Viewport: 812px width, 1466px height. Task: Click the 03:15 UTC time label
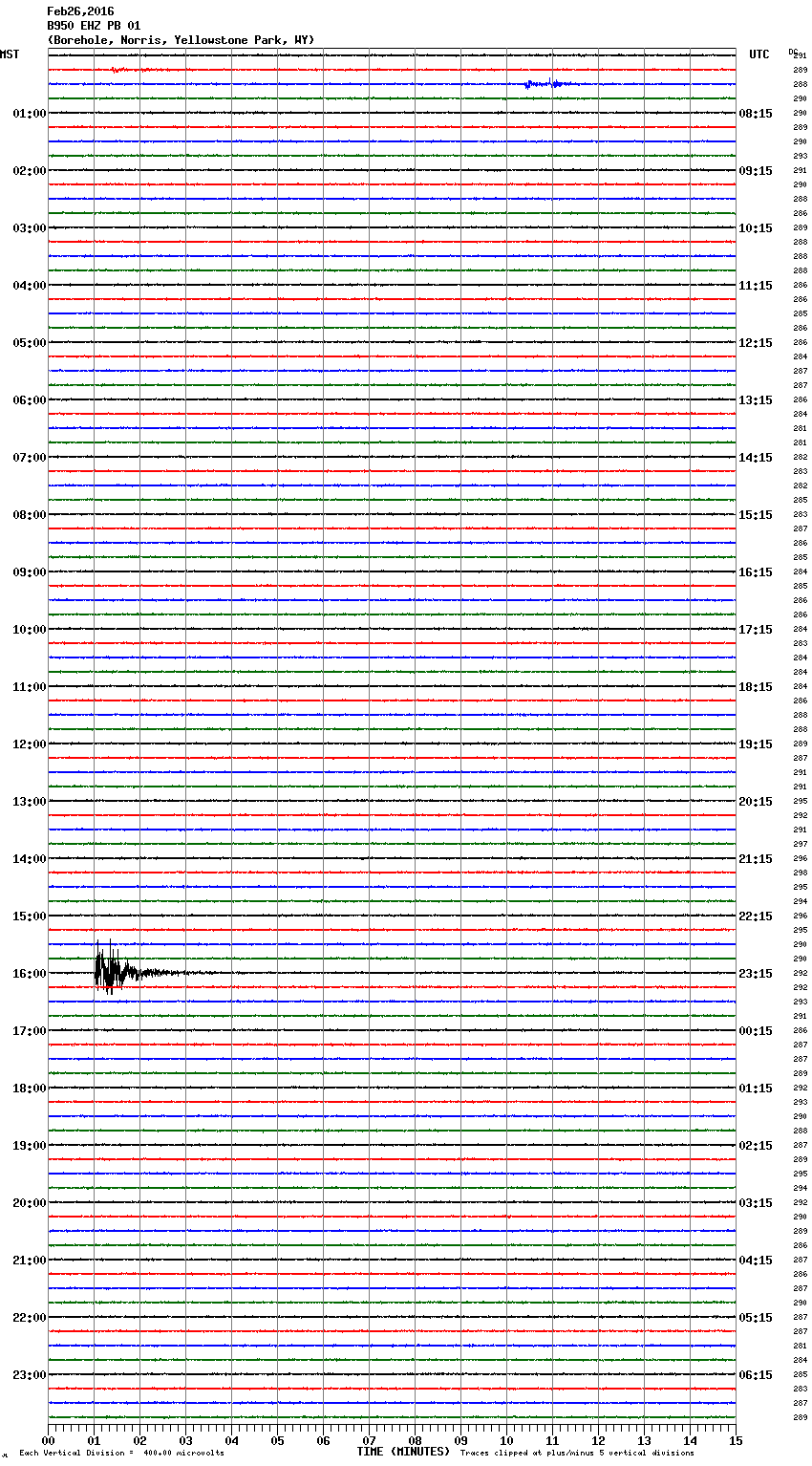coord(756,1203)
